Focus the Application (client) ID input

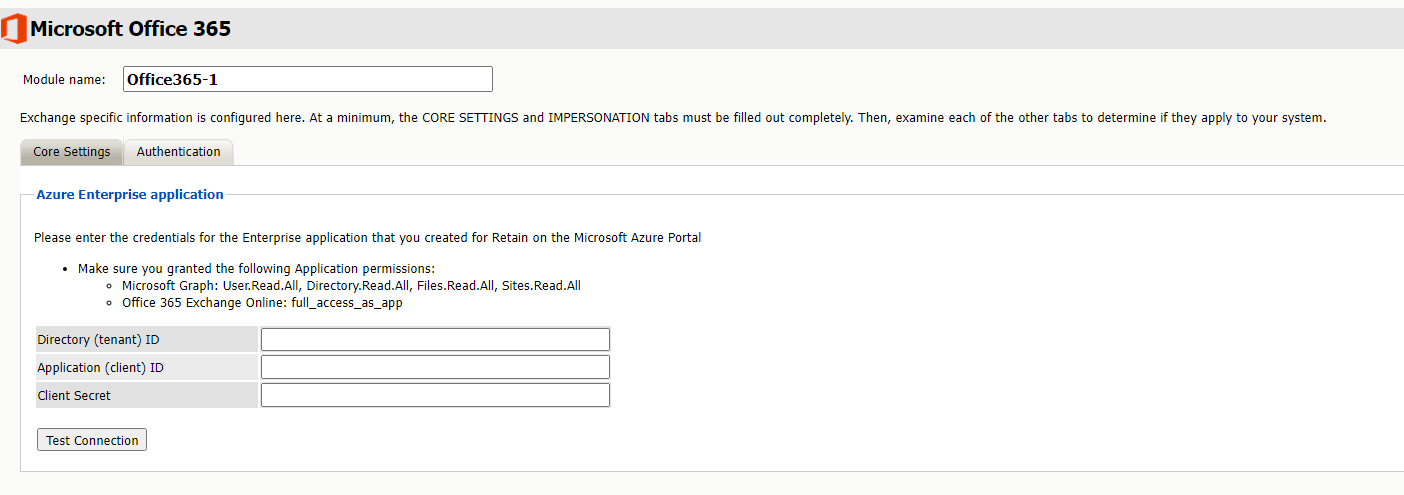tap(435, 367)
